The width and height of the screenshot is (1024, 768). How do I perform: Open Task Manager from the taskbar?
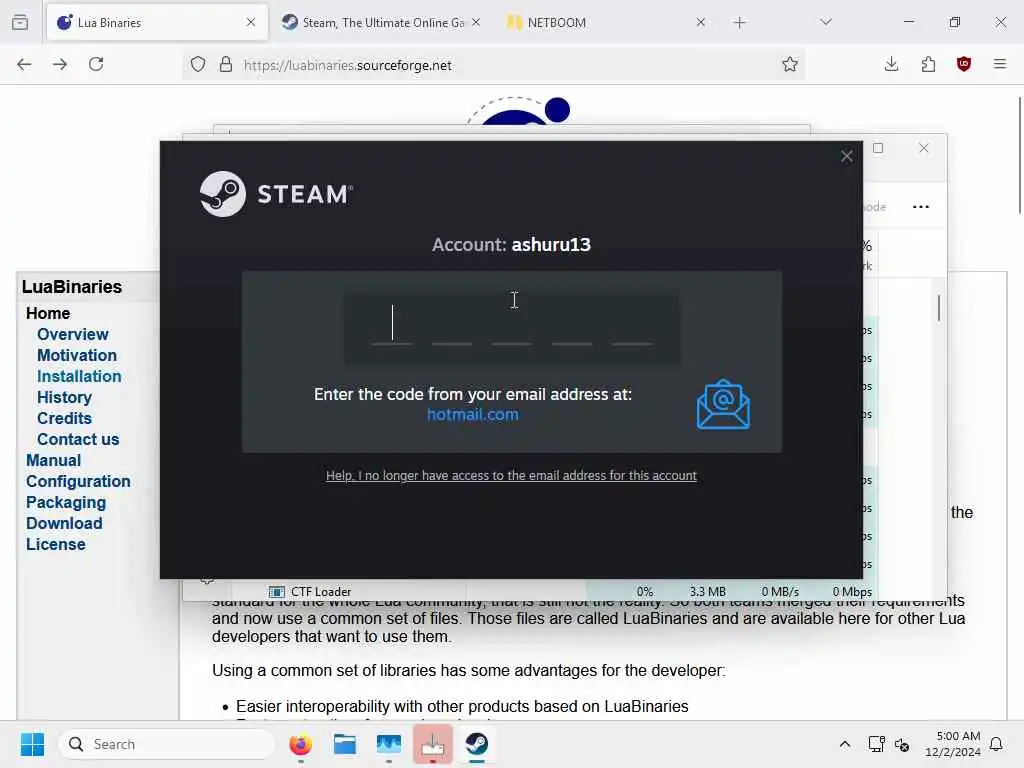389,744
